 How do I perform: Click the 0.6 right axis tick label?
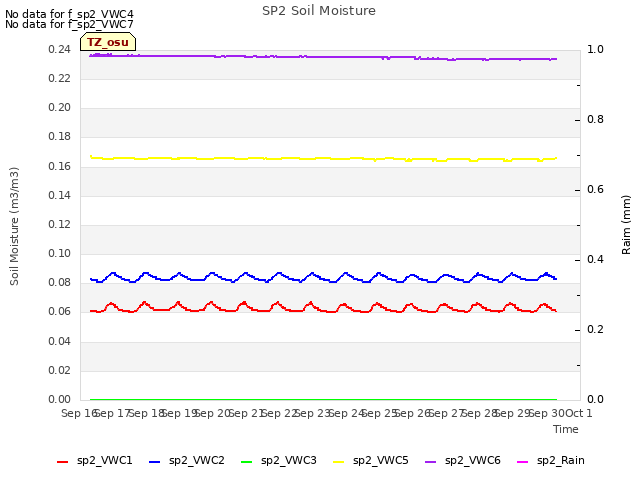[x=595, y=189]
